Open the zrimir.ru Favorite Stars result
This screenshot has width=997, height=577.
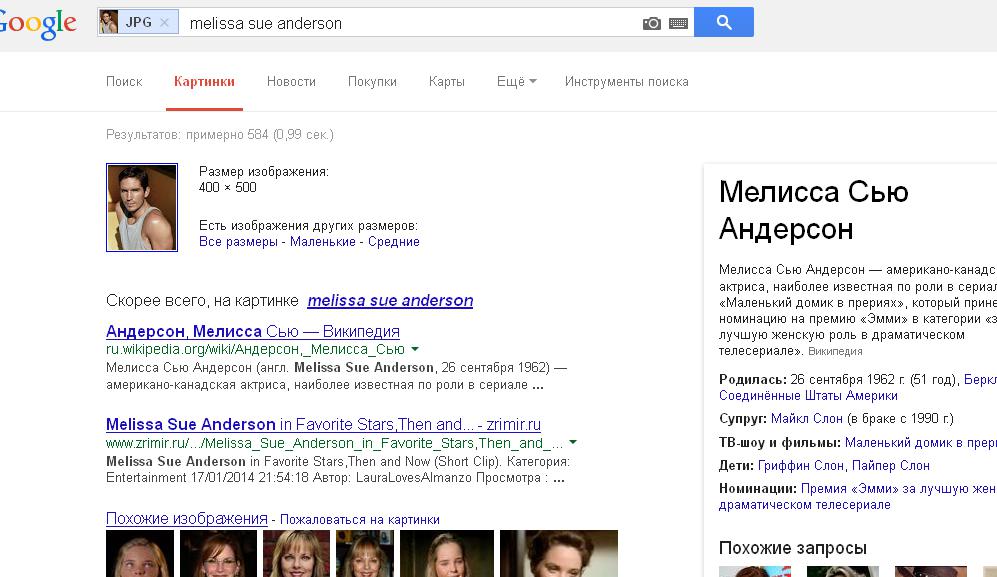click(323, 424)
